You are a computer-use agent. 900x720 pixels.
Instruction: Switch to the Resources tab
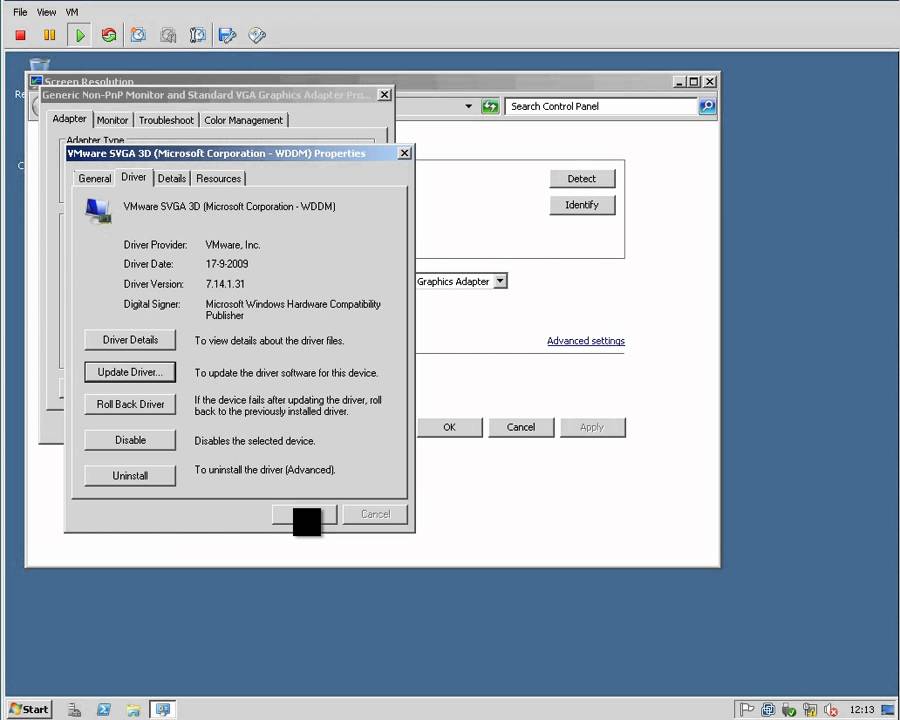(x=218, y=179)
